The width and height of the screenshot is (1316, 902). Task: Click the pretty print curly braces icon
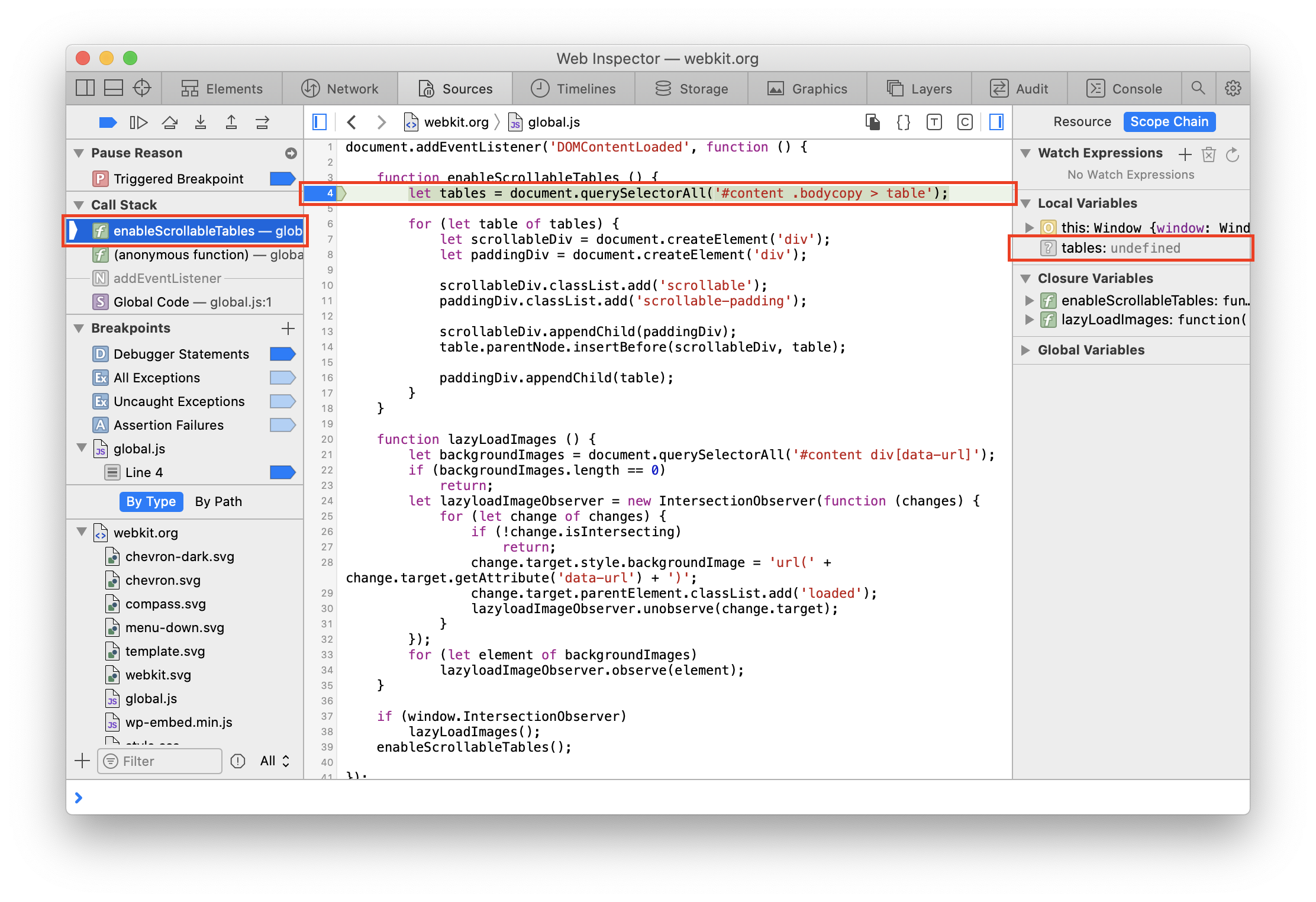point(903,123)
